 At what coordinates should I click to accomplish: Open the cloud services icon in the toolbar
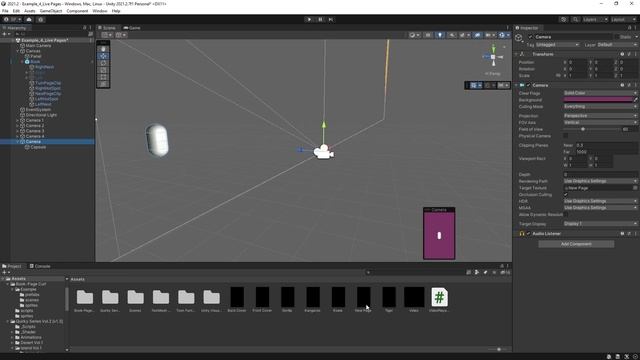pyautogui.click(x=29, y=20)
